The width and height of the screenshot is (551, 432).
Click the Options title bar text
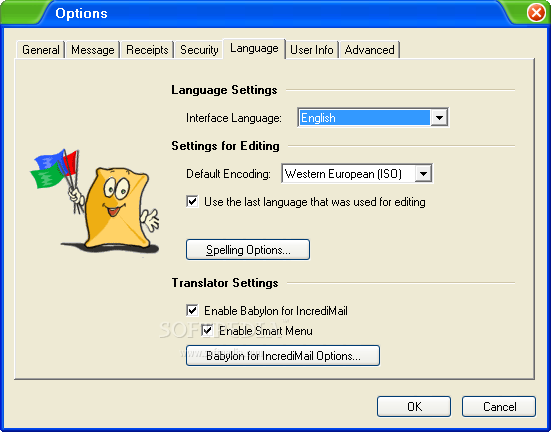point(81,13)
